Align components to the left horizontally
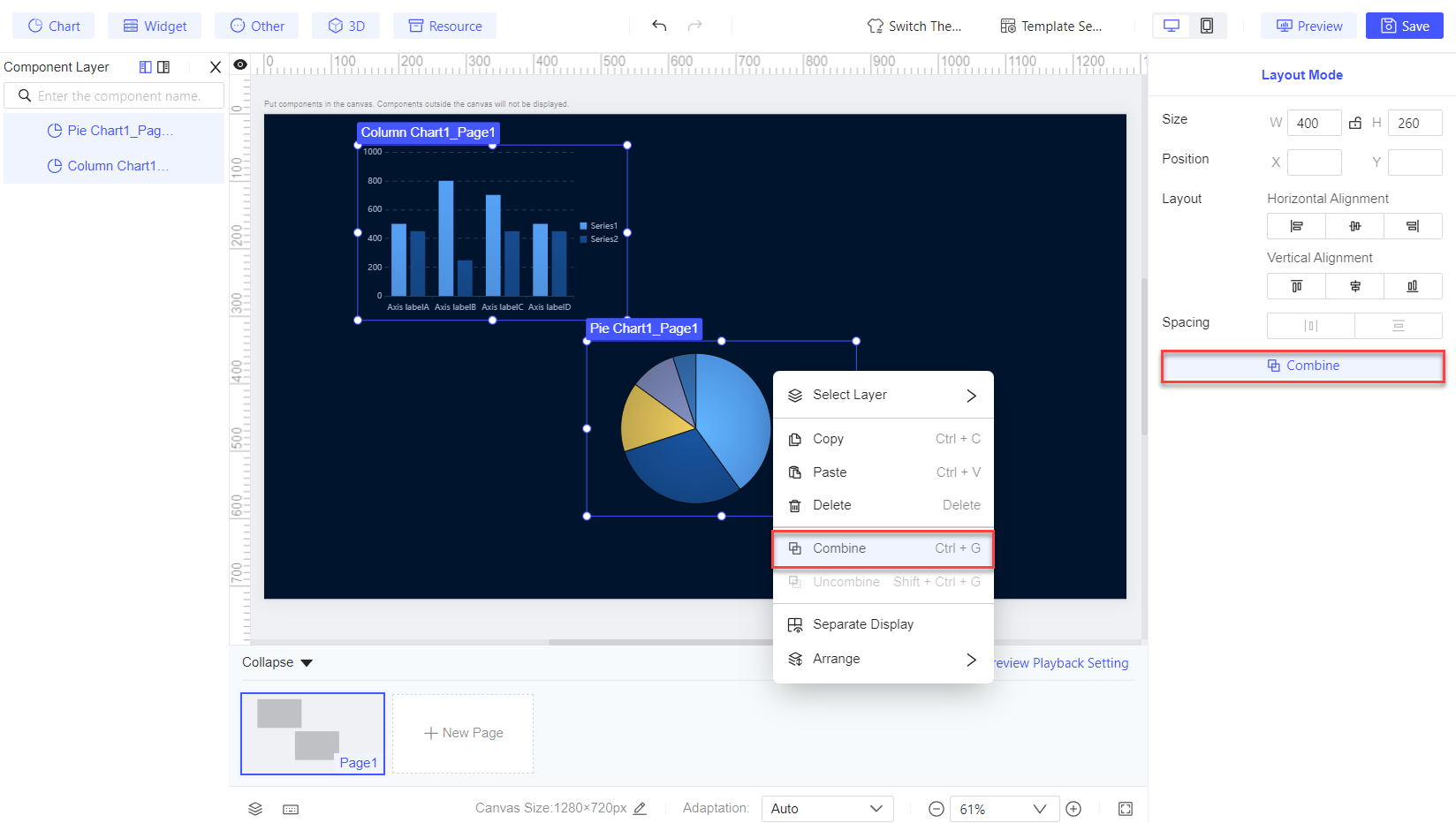Screen dimensions: 1456x823 tap(1296, 226)
